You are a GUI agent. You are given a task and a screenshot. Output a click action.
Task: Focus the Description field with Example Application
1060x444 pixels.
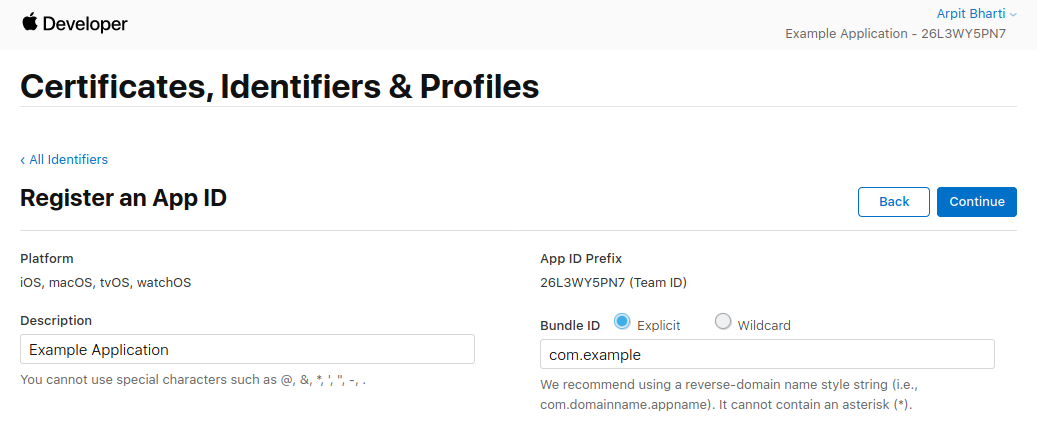coord(247,349)
